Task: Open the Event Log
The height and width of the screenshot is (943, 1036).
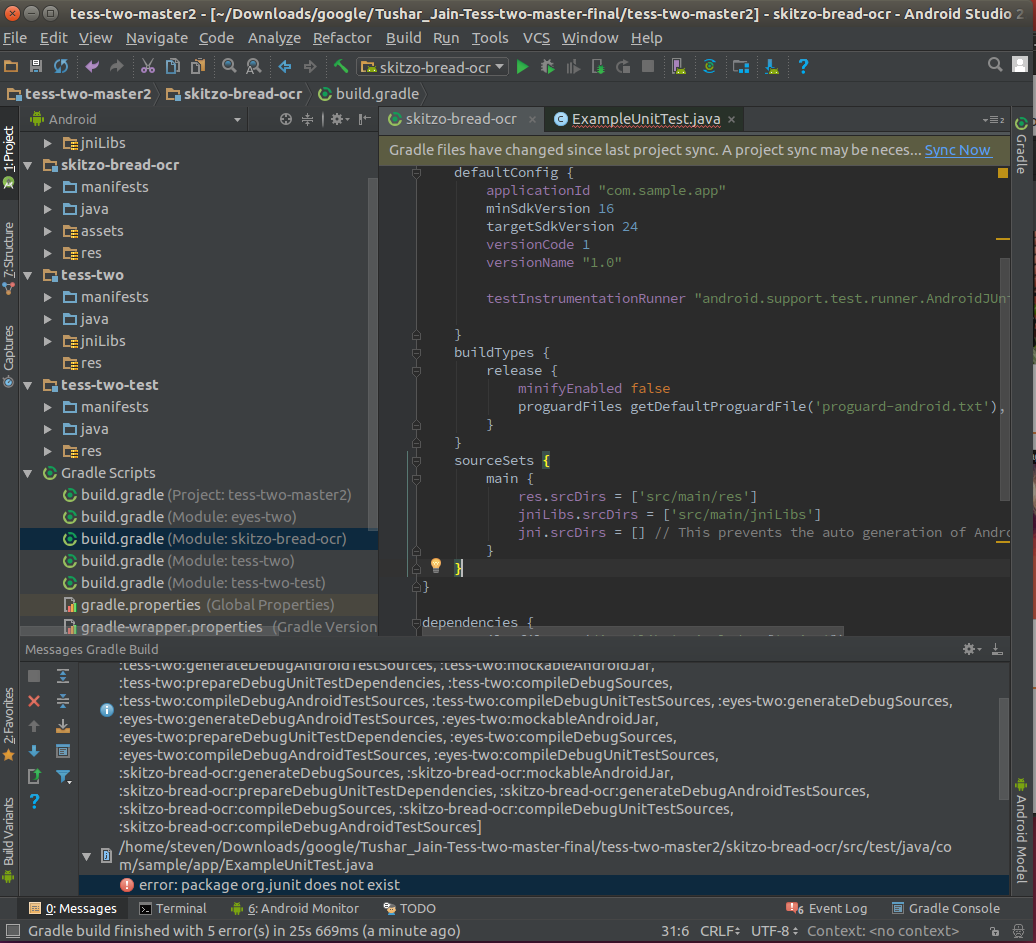Action: tap(827, 909)
